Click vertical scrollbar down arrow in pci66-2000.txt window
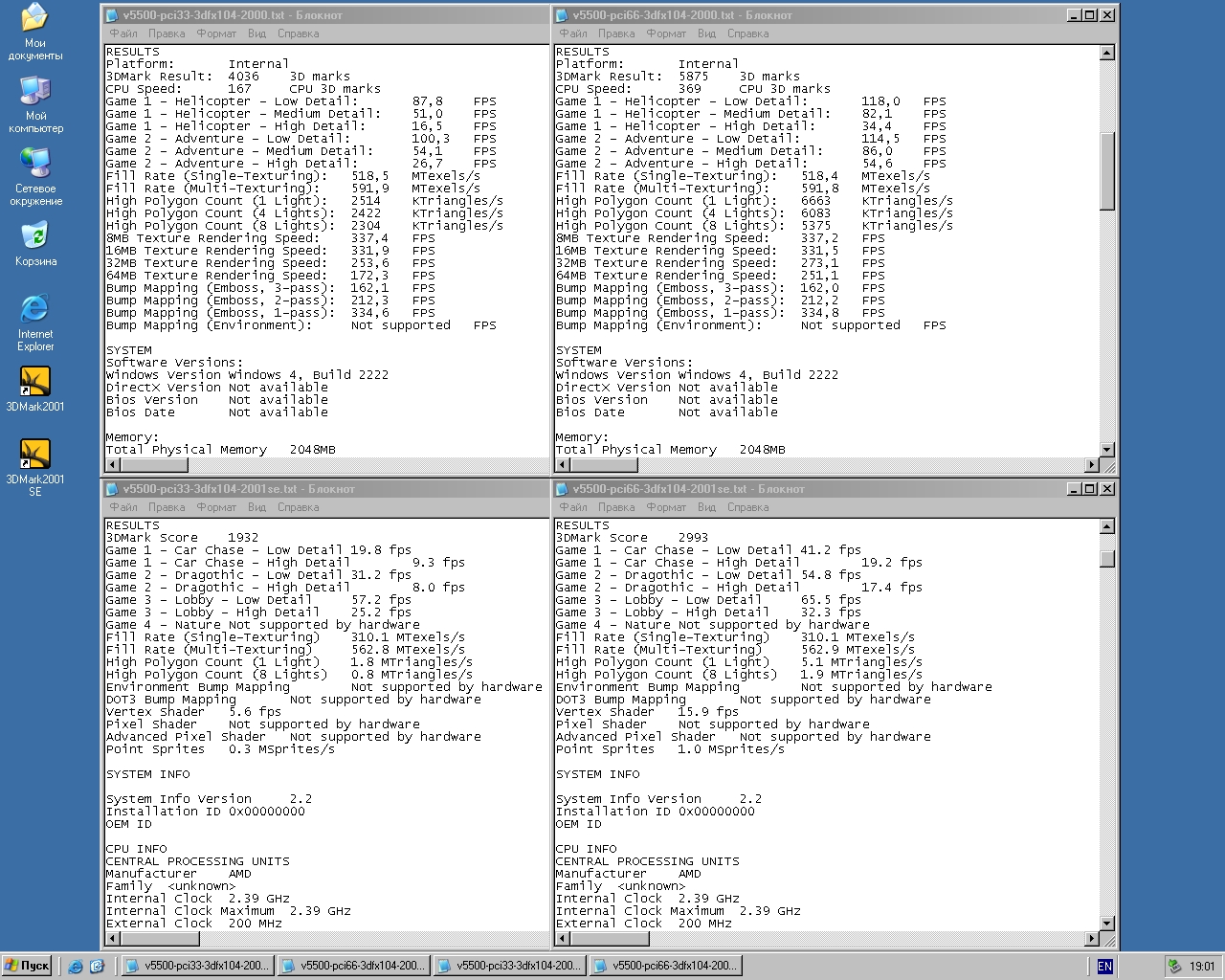Viewport: 1225px width, 980px height. pyautogui.click(x=1107, y=449)
